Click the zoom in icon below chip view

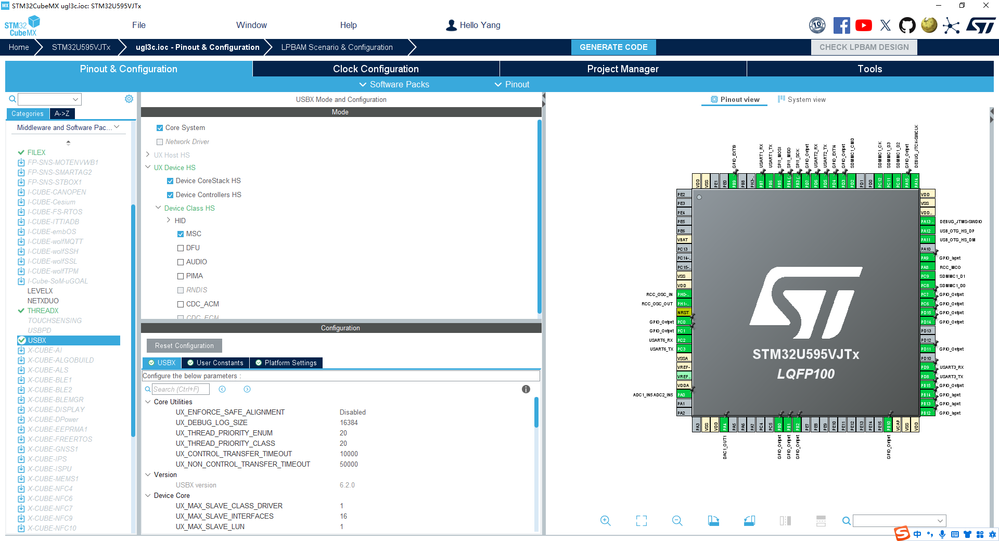coord(606,520)
